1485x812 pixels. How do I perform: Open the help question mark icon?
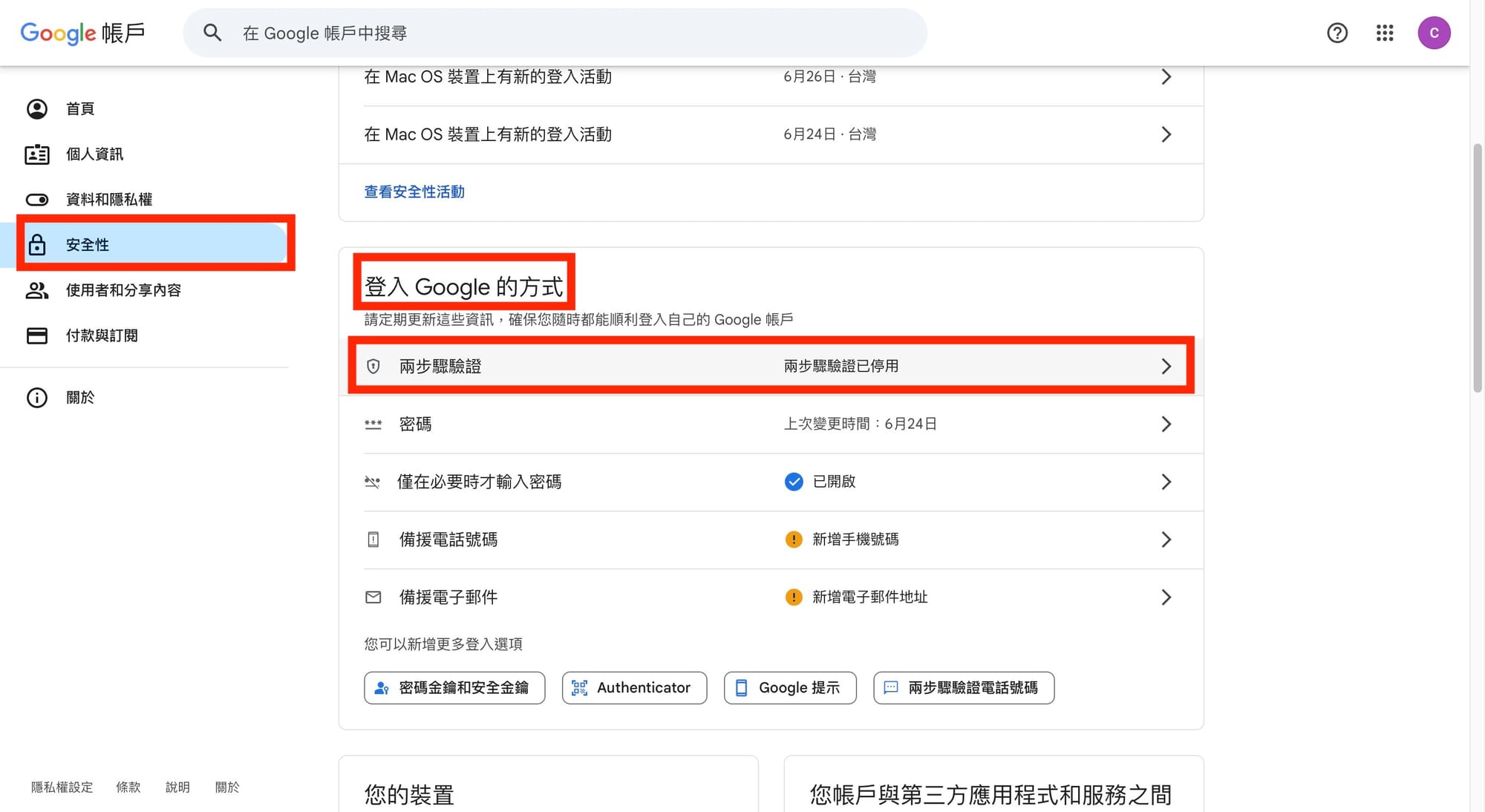tap(1337, 33)
